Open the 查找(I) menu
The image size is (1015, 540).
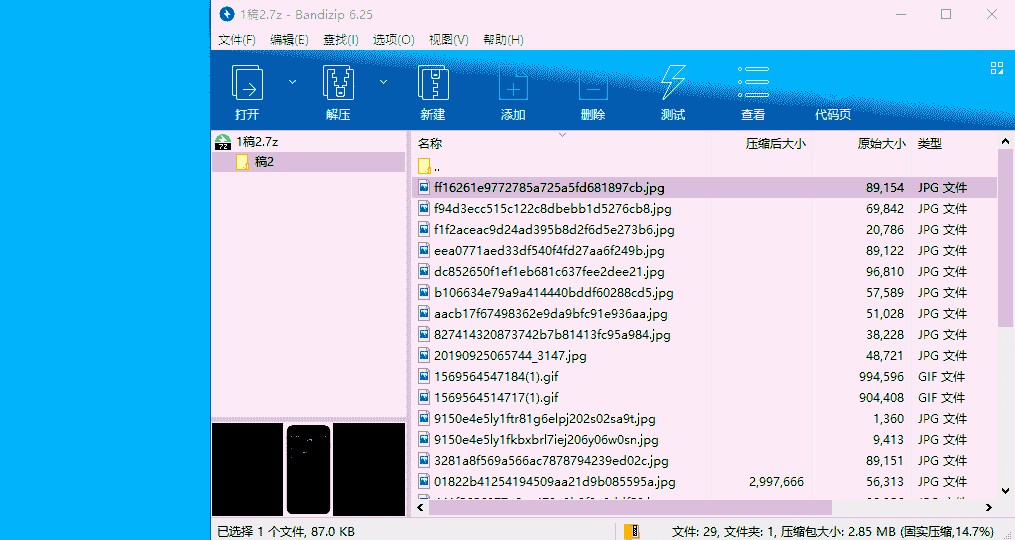click(x=340, y=39)
